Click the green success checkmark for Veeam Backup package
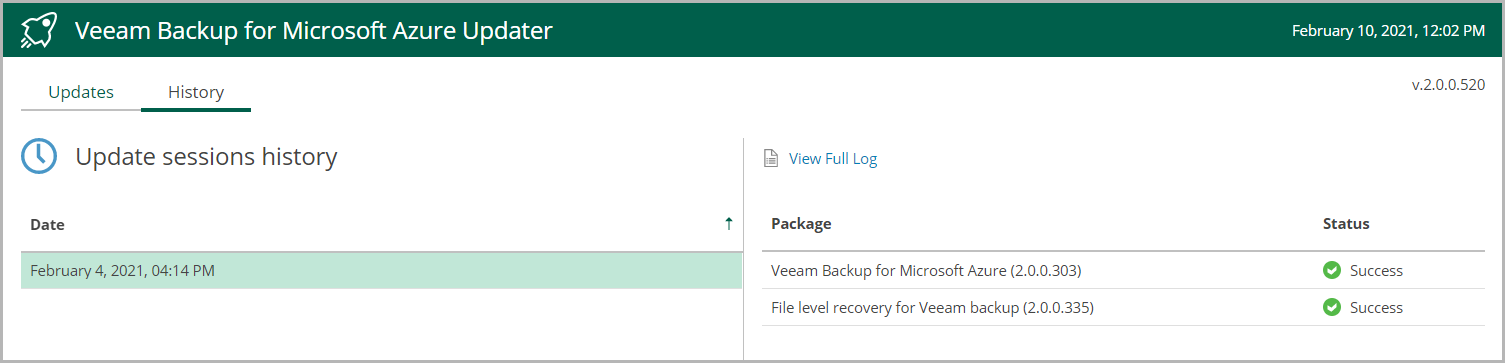1505x363 pixels. (1332, 270)
